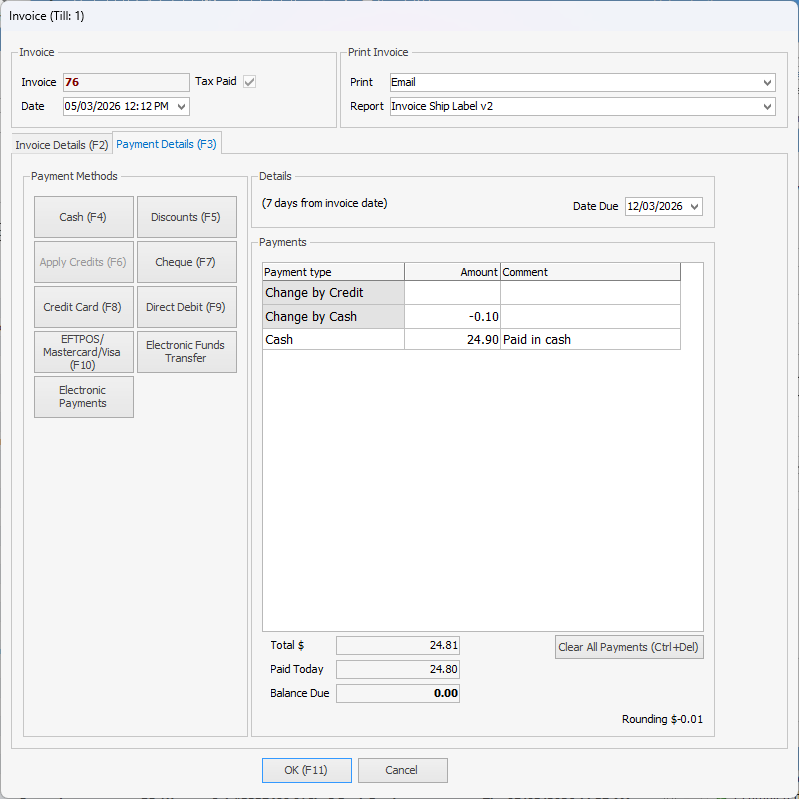The image size is (799, 799).
Task: Click the 'Paid in cash' comment cell
Action: coord(590,339)
